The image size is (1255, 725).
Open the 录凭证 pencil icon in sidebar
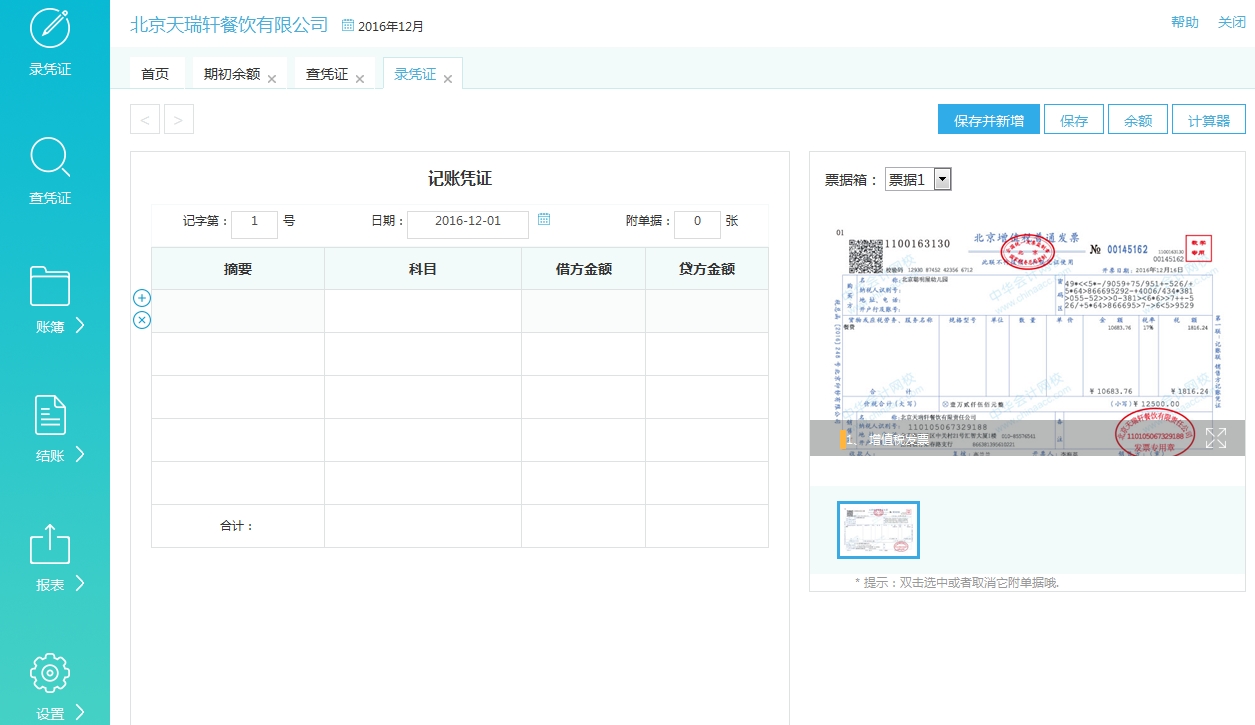(50, 27)
